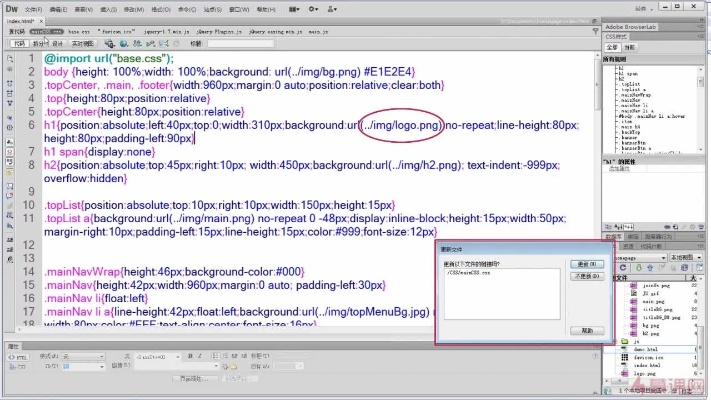Image resolution: width=711 pixels, height=400 pixels.
Task: Open the 本地视图 (Local view) dropdown
Action: pos(684,257)
